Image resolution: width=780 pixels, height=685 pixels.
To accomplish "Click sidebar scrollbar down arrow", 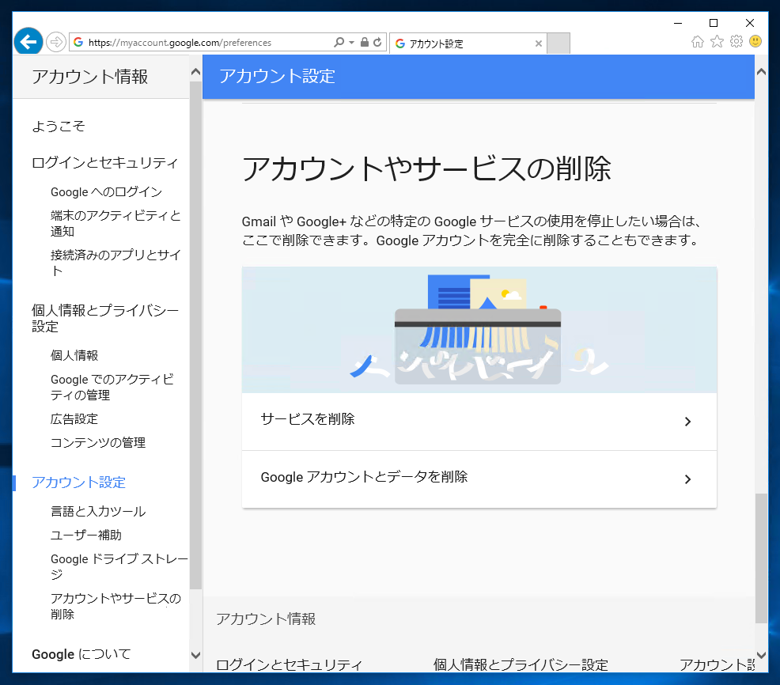I will (195, 655).
